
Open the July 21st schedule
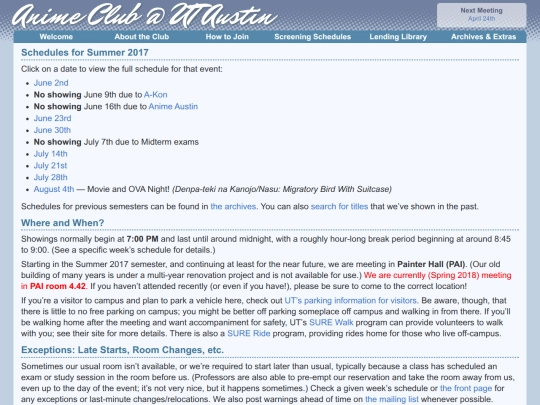pyautogui.click(x=50, y=166)
